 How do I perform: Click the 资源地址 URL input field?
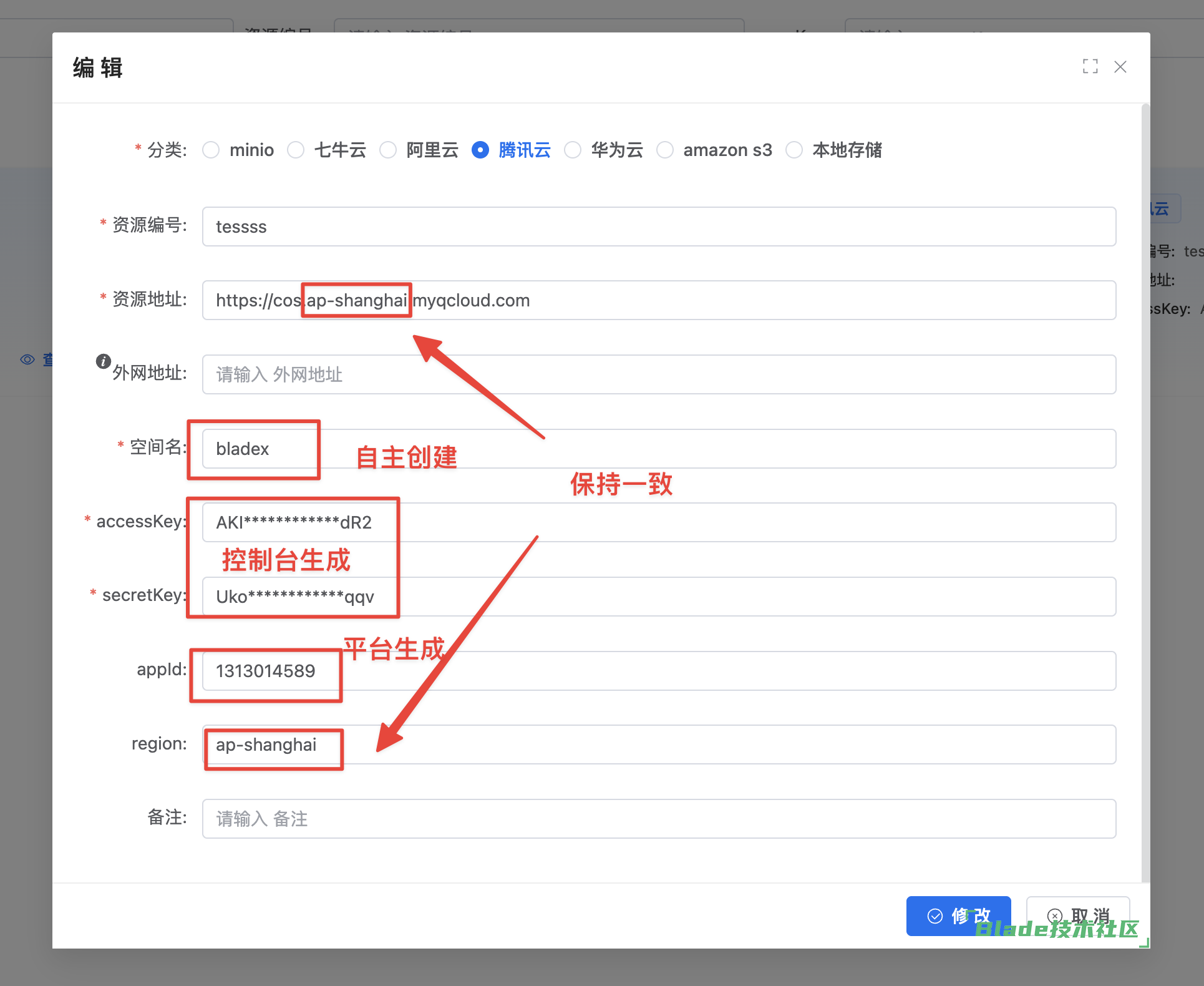coord(659,300)
